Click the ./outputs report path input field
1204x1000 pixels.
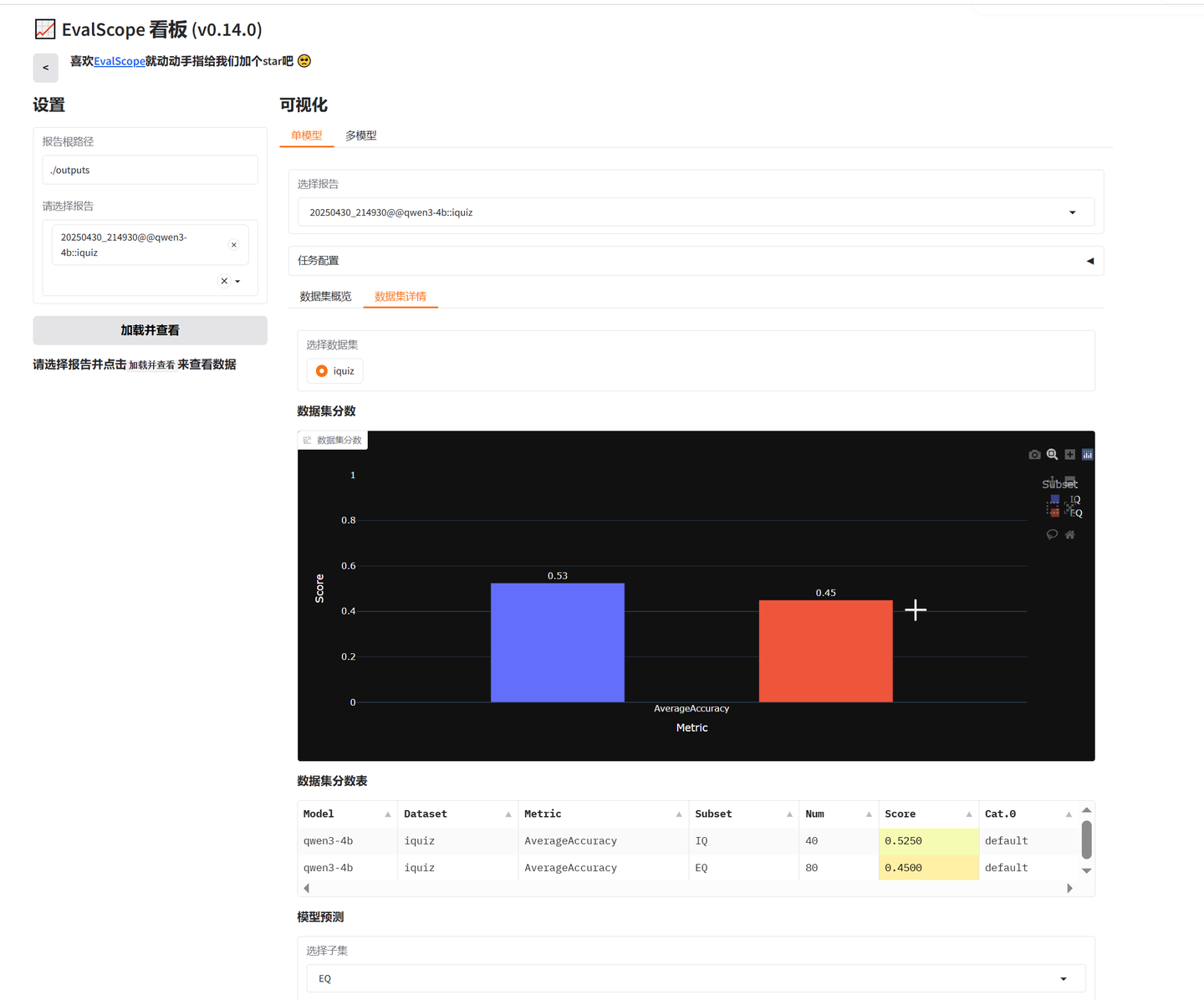click(149, 170)
